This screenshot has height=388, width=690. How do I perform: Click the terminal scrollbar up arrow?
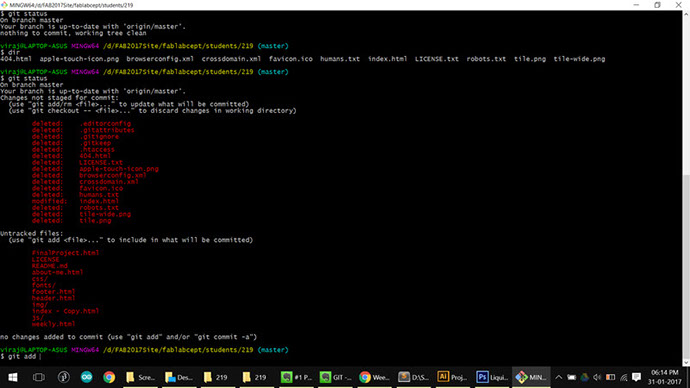pyautogui.click(x=686, y=14)
